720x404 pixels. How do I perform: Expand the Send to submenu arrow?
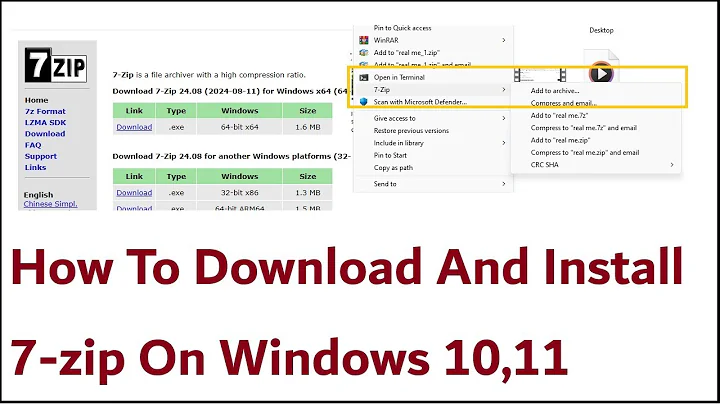click(504, 184)
